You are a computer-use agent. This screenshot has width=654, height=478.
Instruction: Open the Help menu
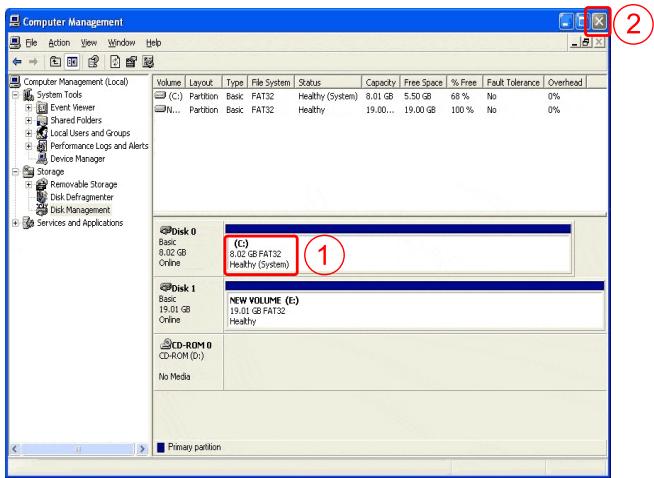[x=153, y=43]
